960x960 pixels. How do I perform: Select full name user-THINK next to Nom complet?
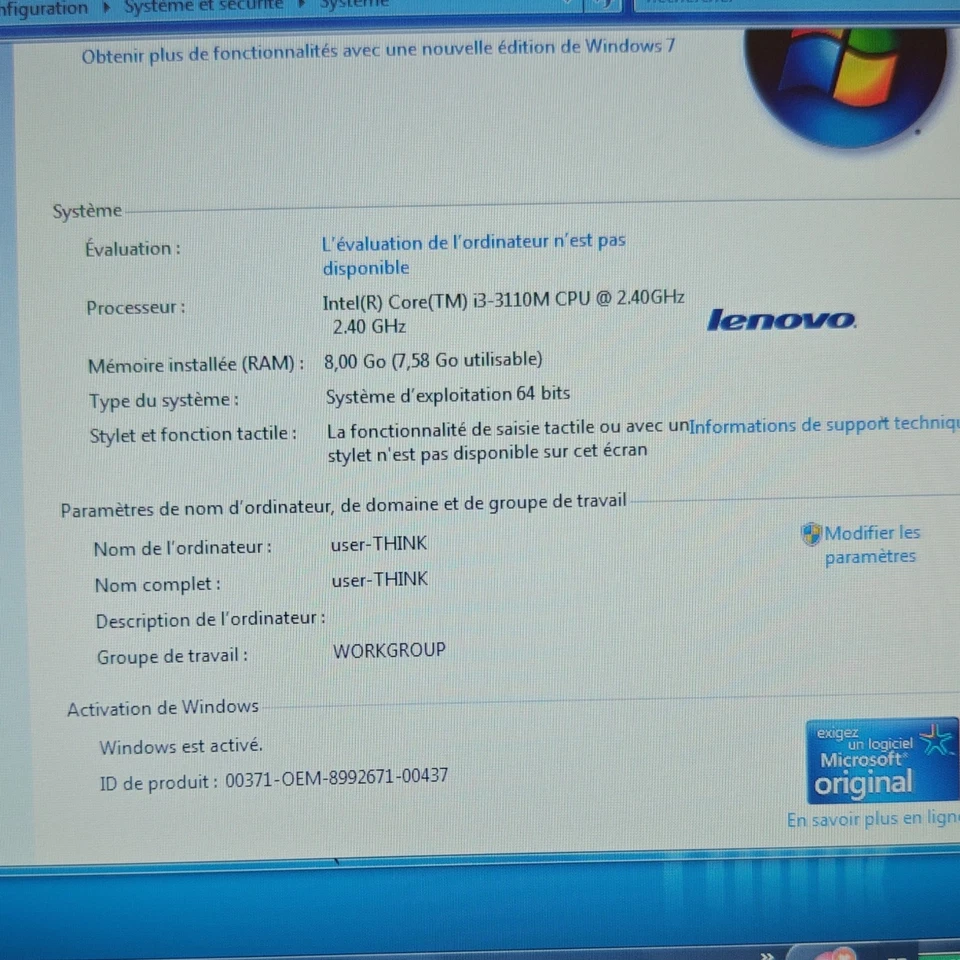point(380,579)
